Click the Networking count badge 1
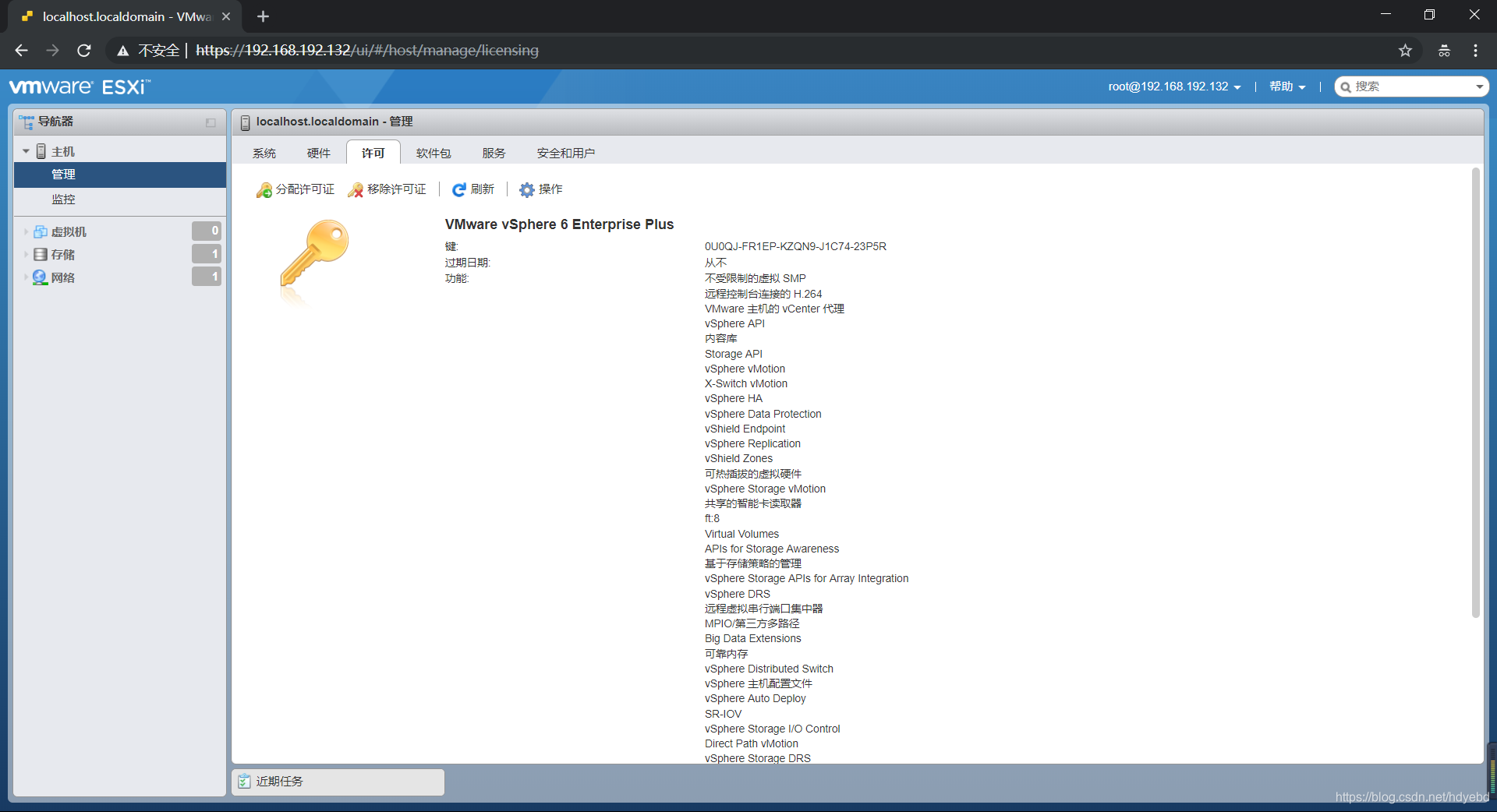The width and height of the screenshot is (1497, 812). pyautogui.click(x=207, y=277)
